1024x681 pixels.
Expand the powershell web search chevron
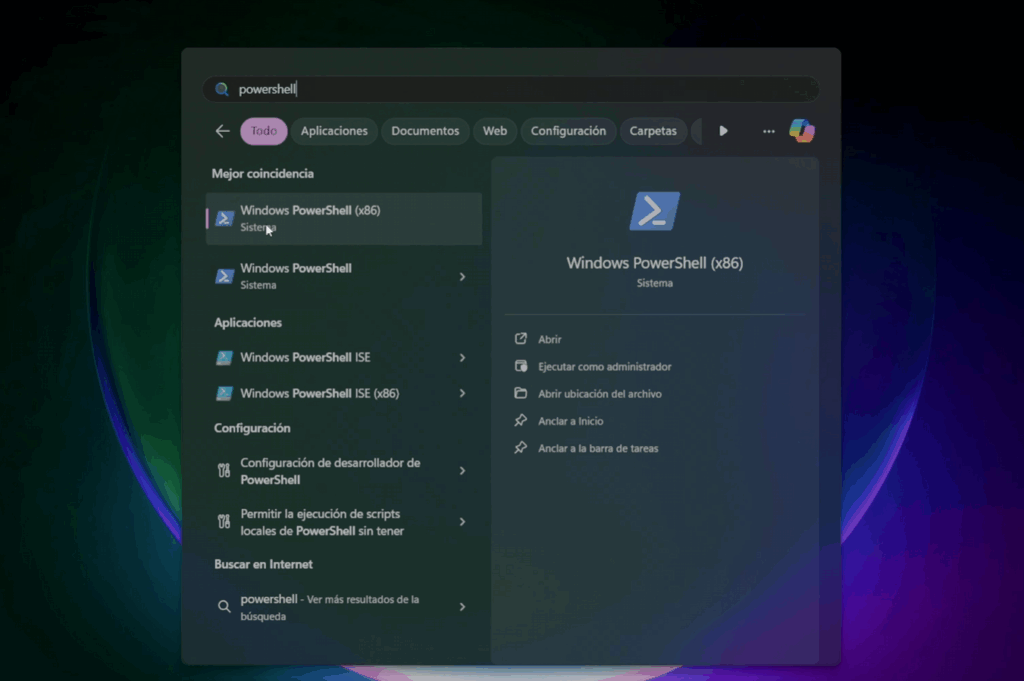click(462, 607)
